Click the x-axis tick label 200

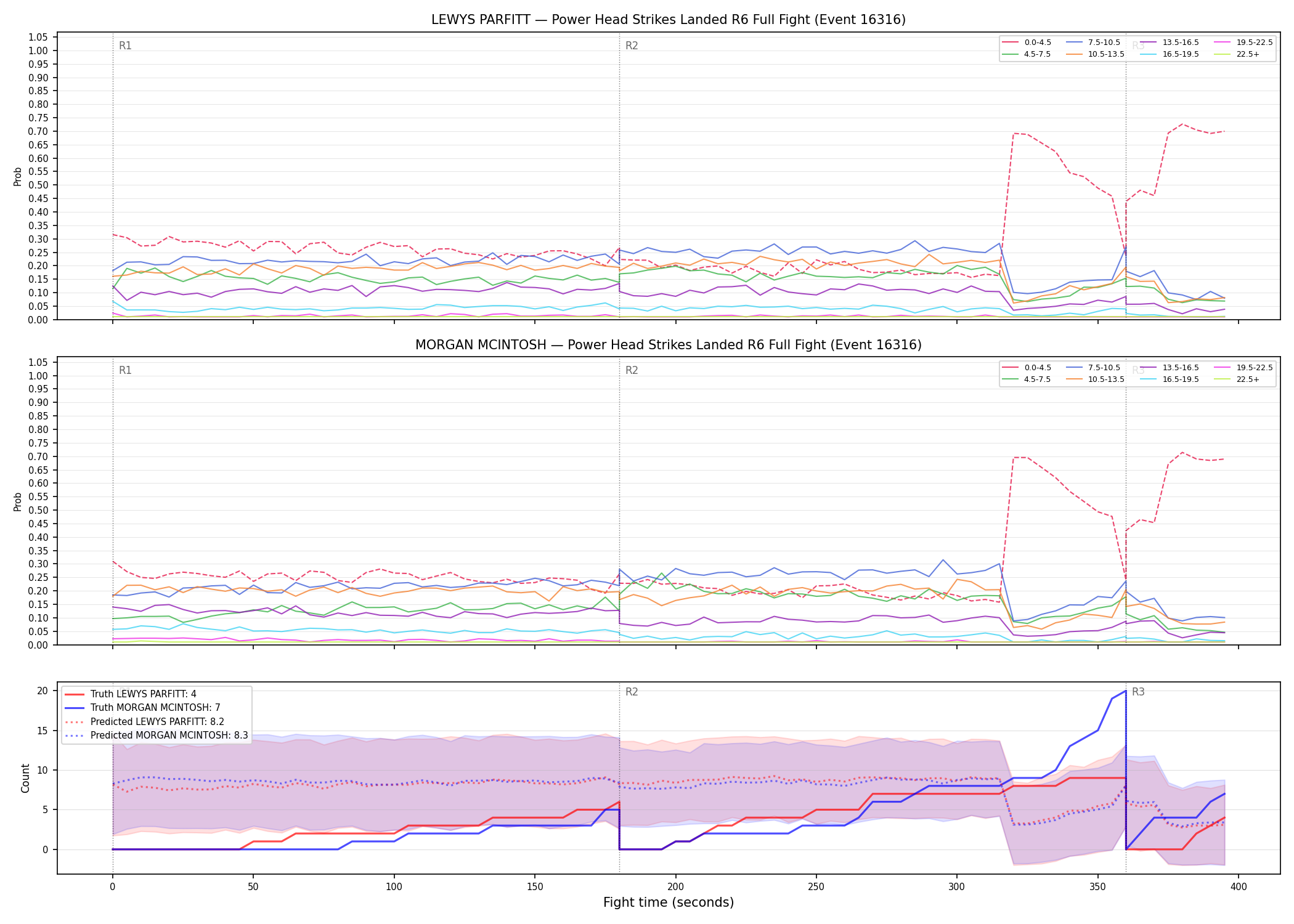(675, 887)
